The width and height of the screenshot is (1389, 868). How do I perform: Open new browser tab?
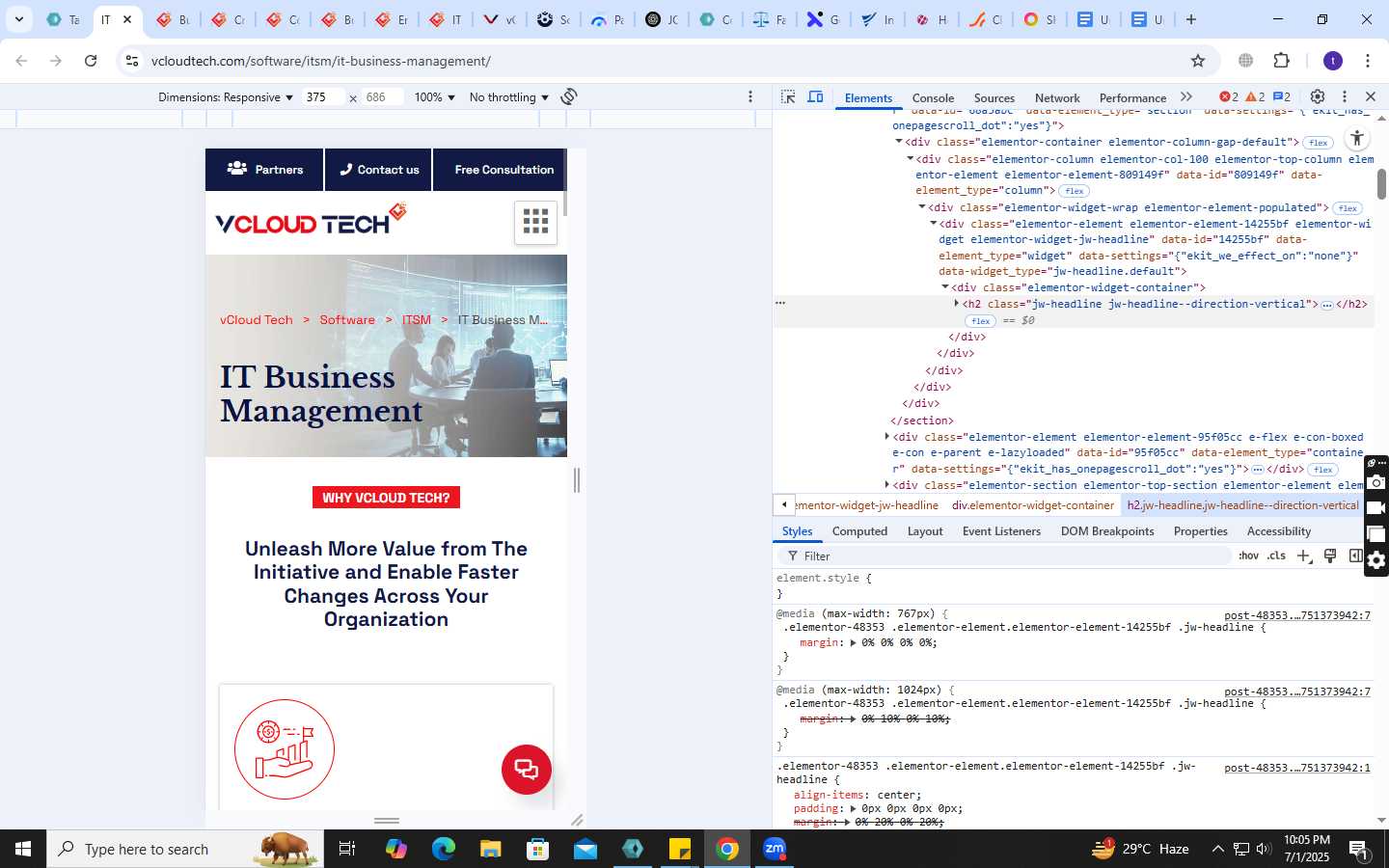tap(1191, 19)
